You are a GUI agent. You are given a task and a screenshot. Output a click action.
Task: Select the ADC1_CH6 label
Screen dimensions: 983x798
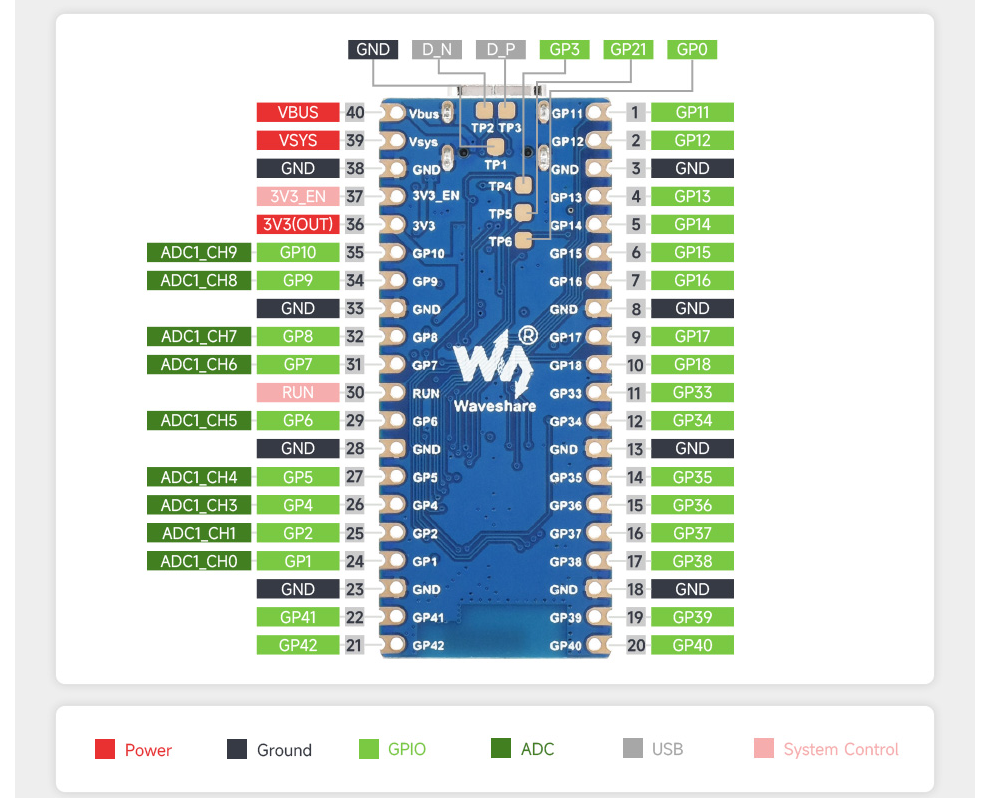click(199, 364)
